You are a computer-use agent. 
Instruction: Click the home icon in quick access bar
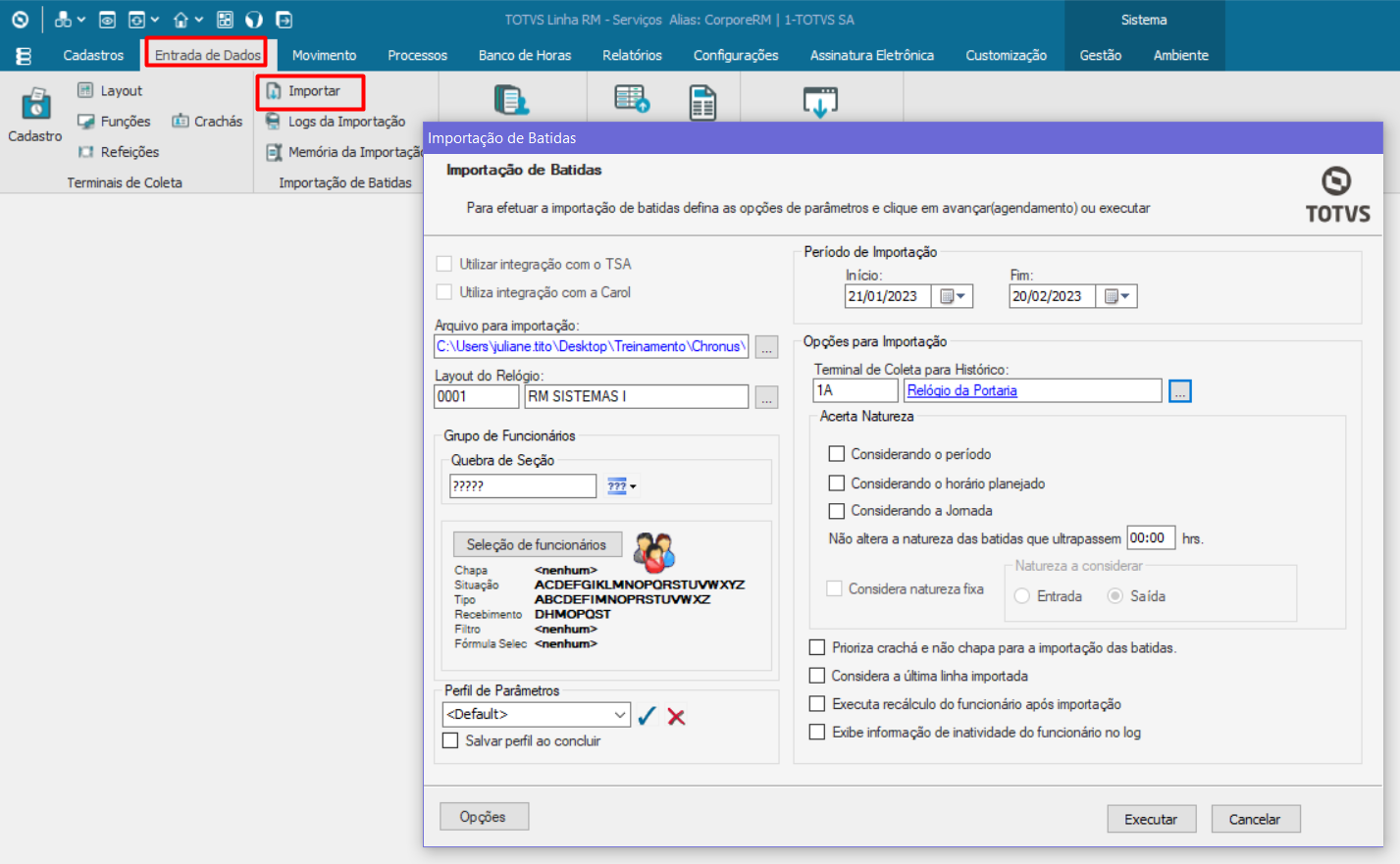181,20
